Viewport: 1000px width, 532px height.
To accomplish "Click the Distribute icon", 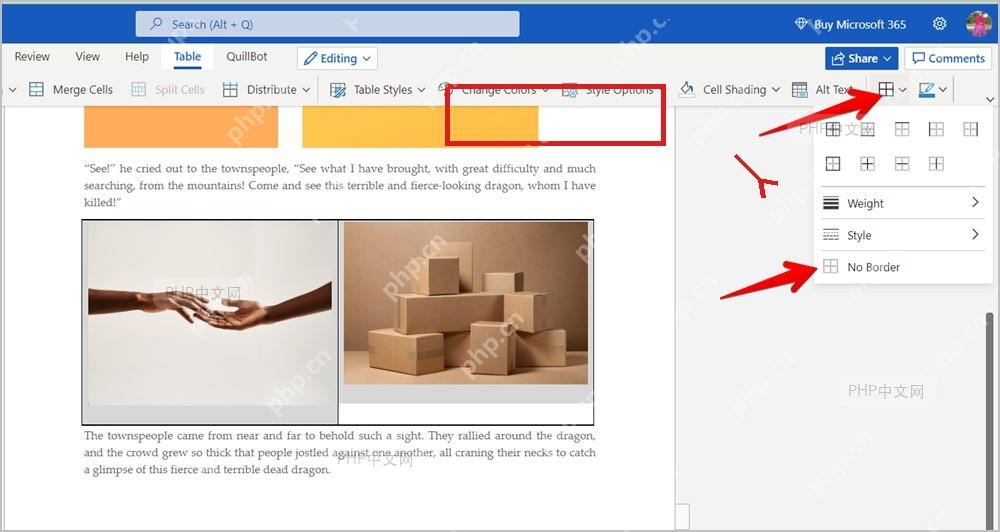I will [x=230, y=89].
